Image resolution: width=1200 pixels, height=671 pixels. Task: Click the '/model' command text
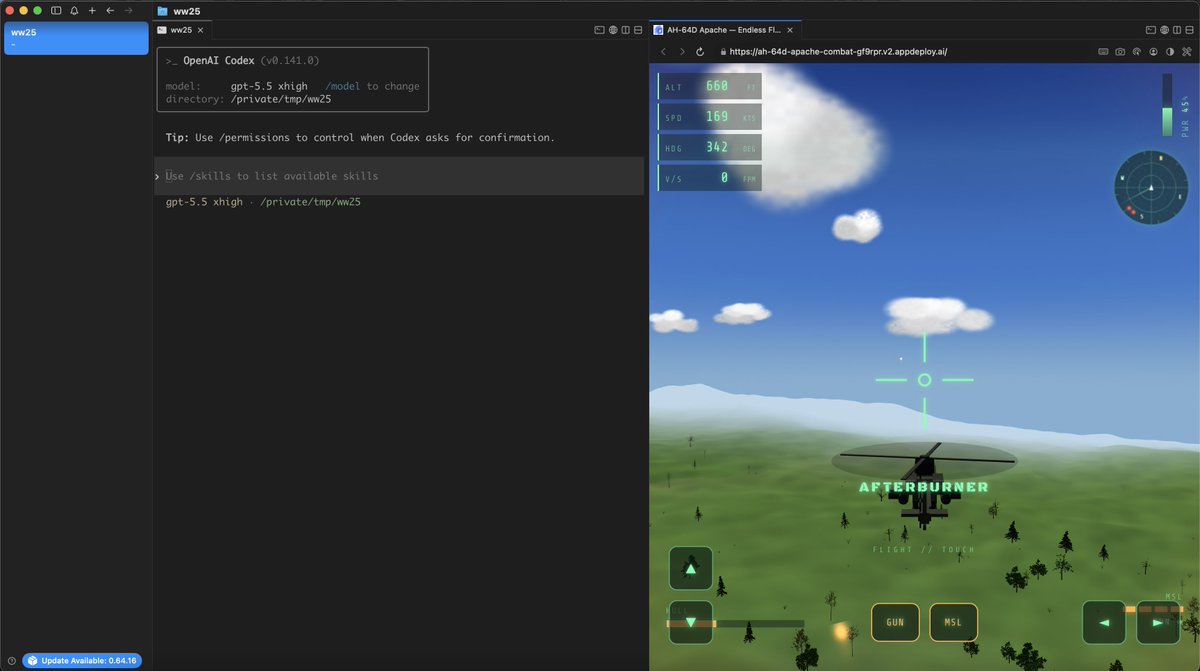tap(341, 86)
